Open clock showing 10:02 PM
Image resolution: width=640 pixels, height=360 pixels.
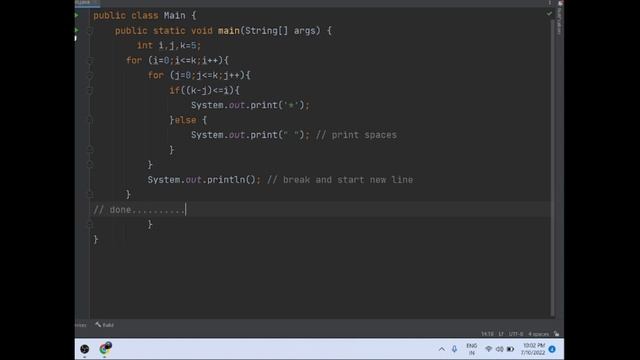coord(533,349)
